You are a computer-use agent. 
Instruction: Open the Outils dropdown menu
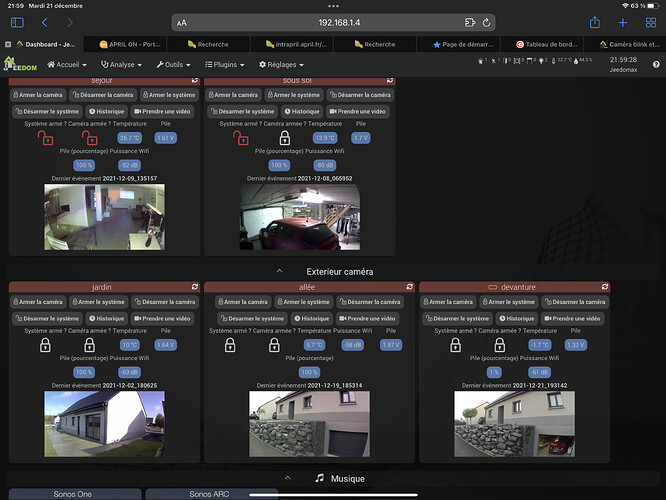173,65
